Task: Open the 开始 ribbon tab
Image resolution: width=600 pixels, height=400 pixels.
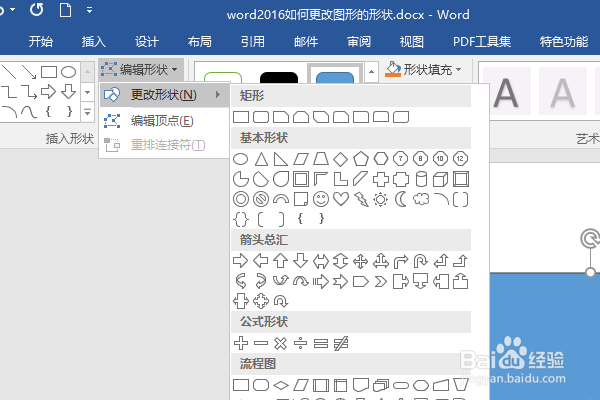Action: 41,41
